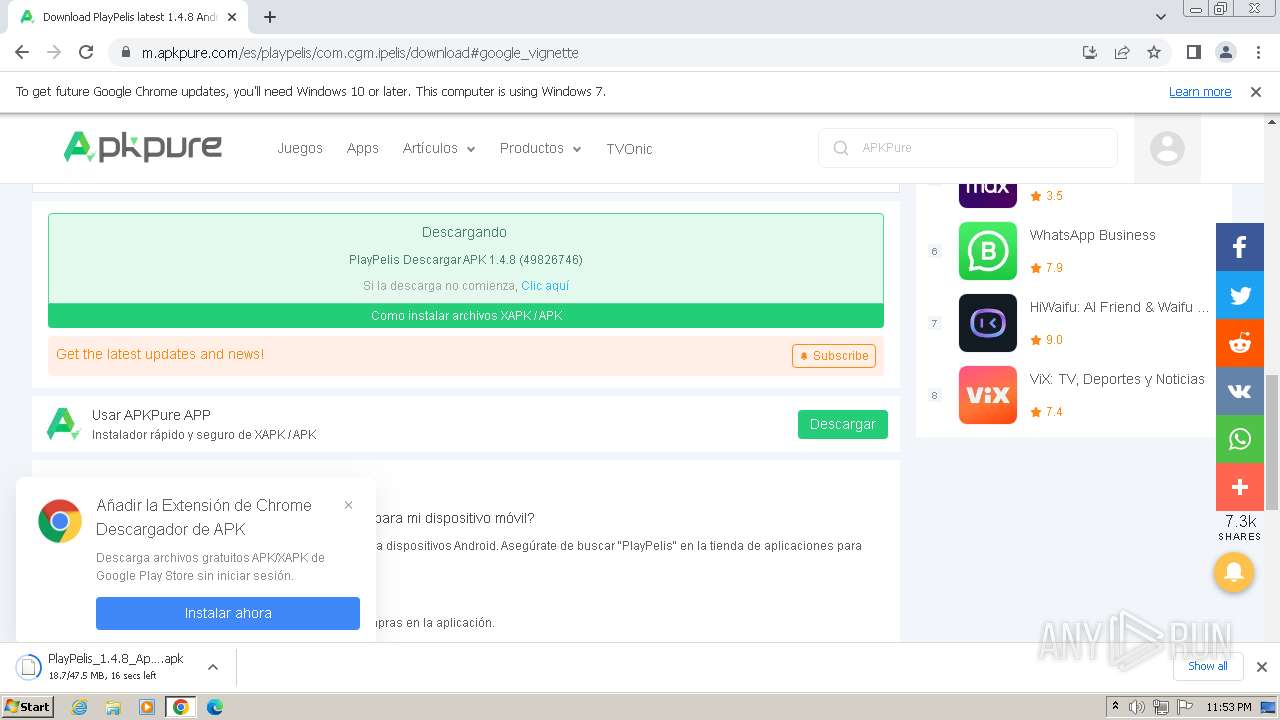Share on Reddit
Screen dimensions: 1280x720
tap(1240, 343)
